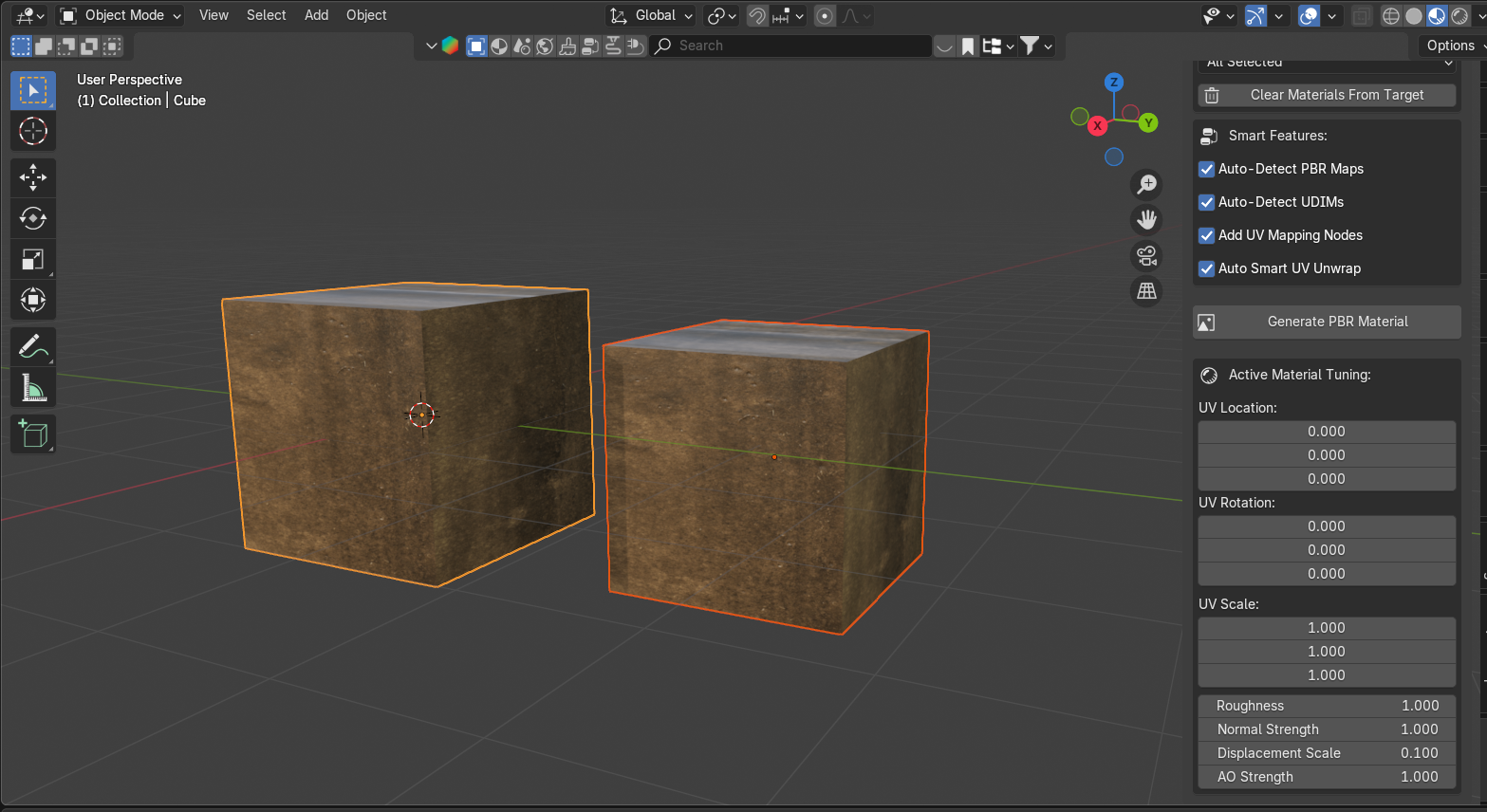Image resolution: width=1487 pixels, height=812 pixels.
Task: Click the Search input field
Action: click(790, 46)
